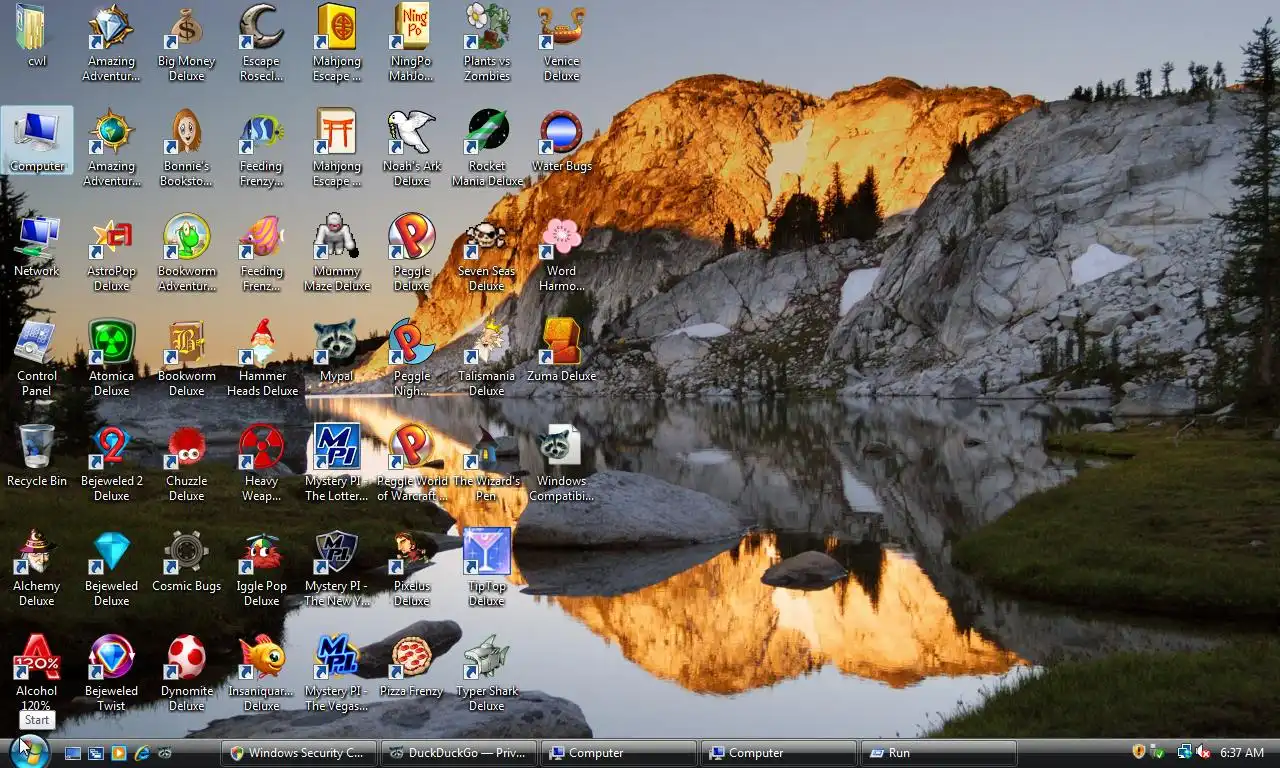
Task: Select Atomica Deluxe shortcut
Action: tap(112, 358)
